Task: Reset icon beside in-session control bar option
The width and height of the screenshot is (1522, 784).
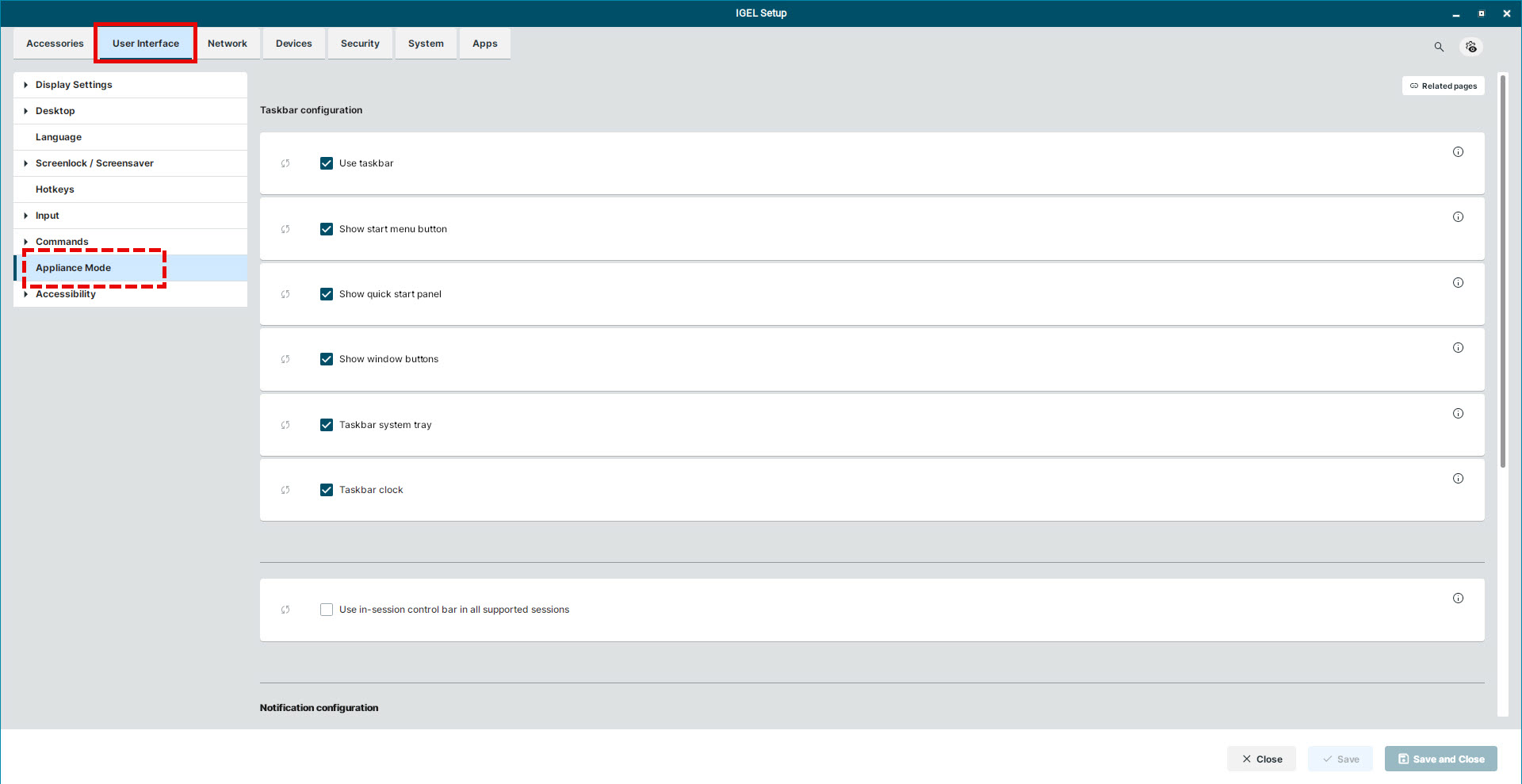Action: tap(285, 610)
